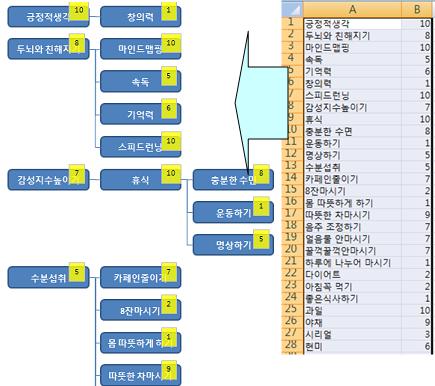Select the 명상하기 mind map node
Screen dimensions: 435x386
[233, 245]
